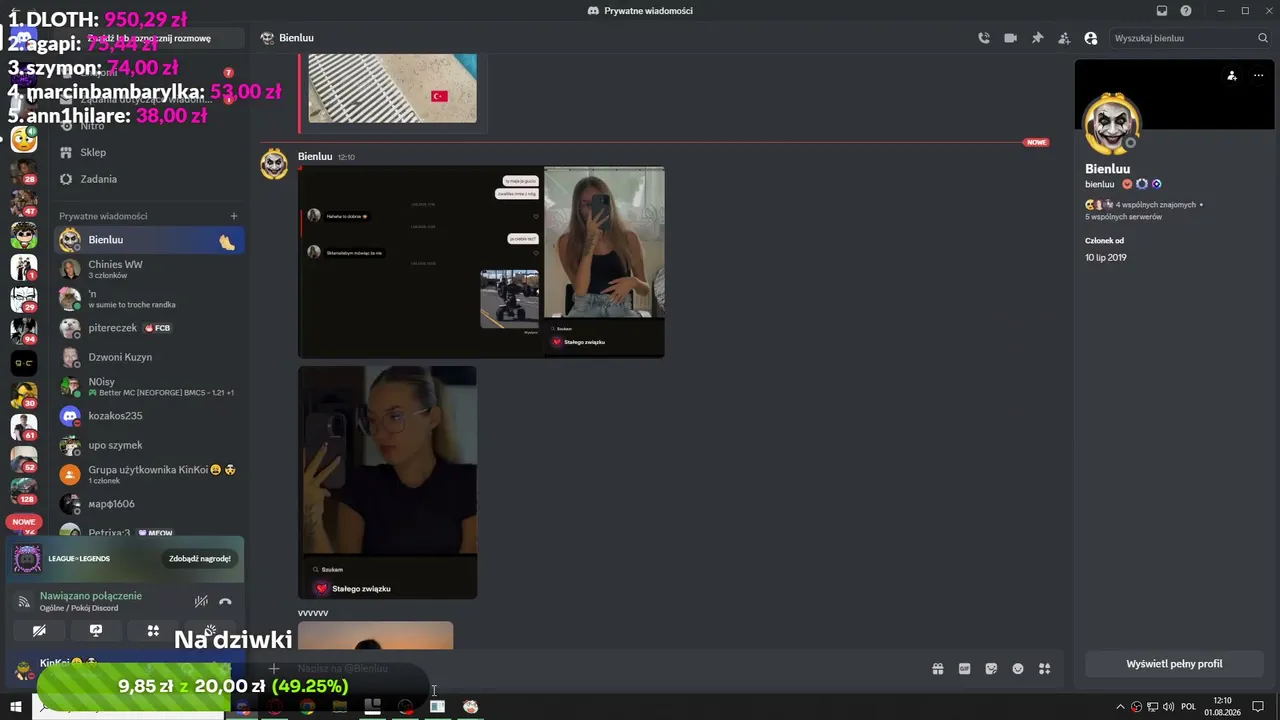Click the attachment plus in message box
The width and height of the screenshot is (1280, 720).
(274, 669)
